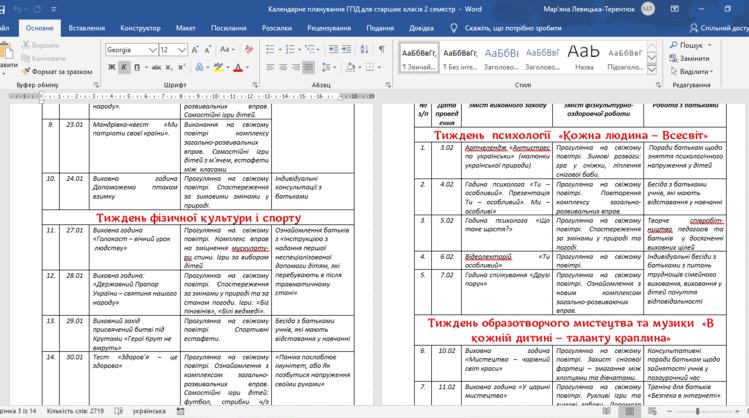The width and height of the screenshot is (749, 418).
Task: Click the clear formatting icon
Action: [248, 49]
